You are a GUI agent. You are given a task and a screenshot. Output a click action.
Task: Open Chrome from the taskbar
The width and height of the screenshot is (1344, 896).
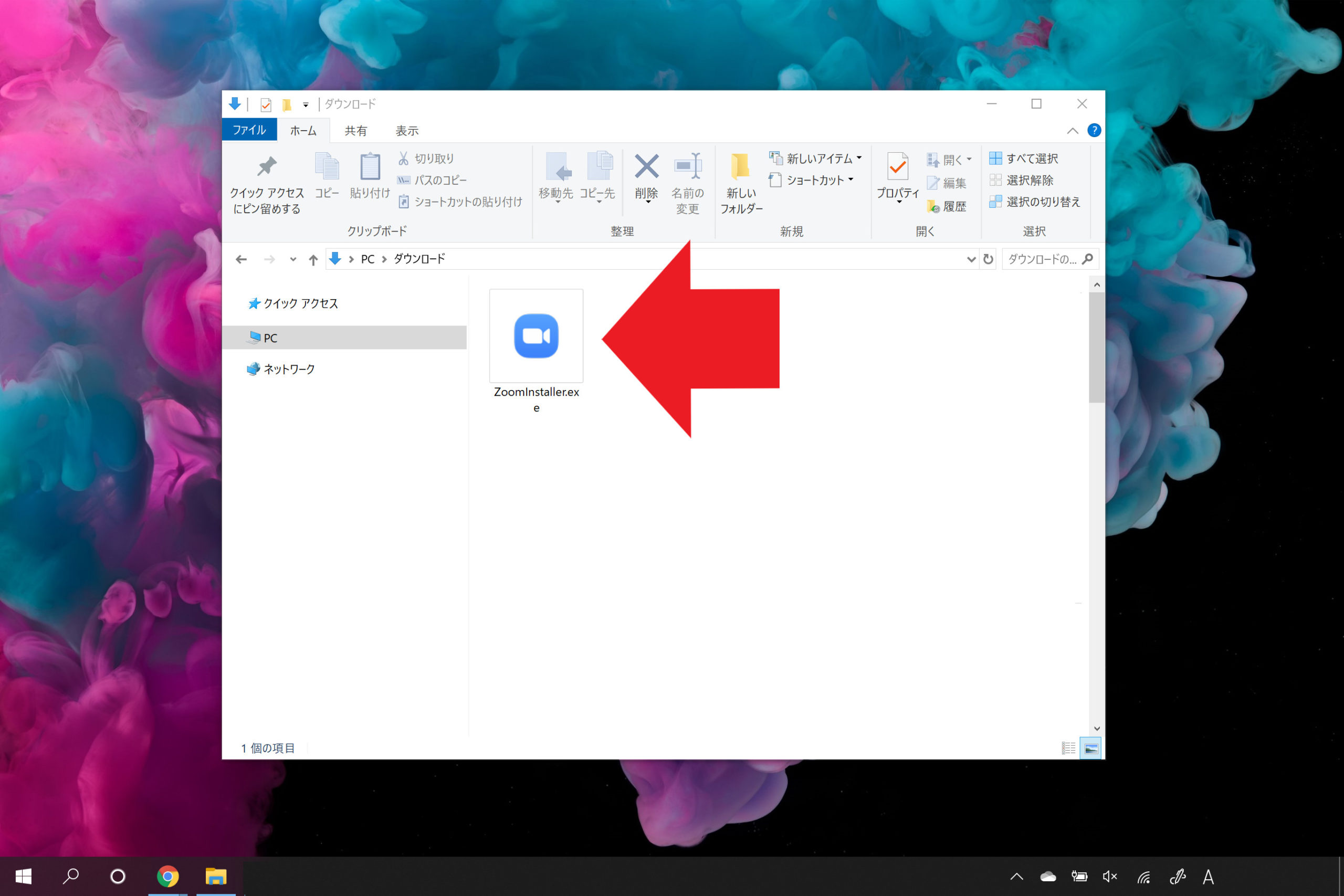(x=167, y=876)
